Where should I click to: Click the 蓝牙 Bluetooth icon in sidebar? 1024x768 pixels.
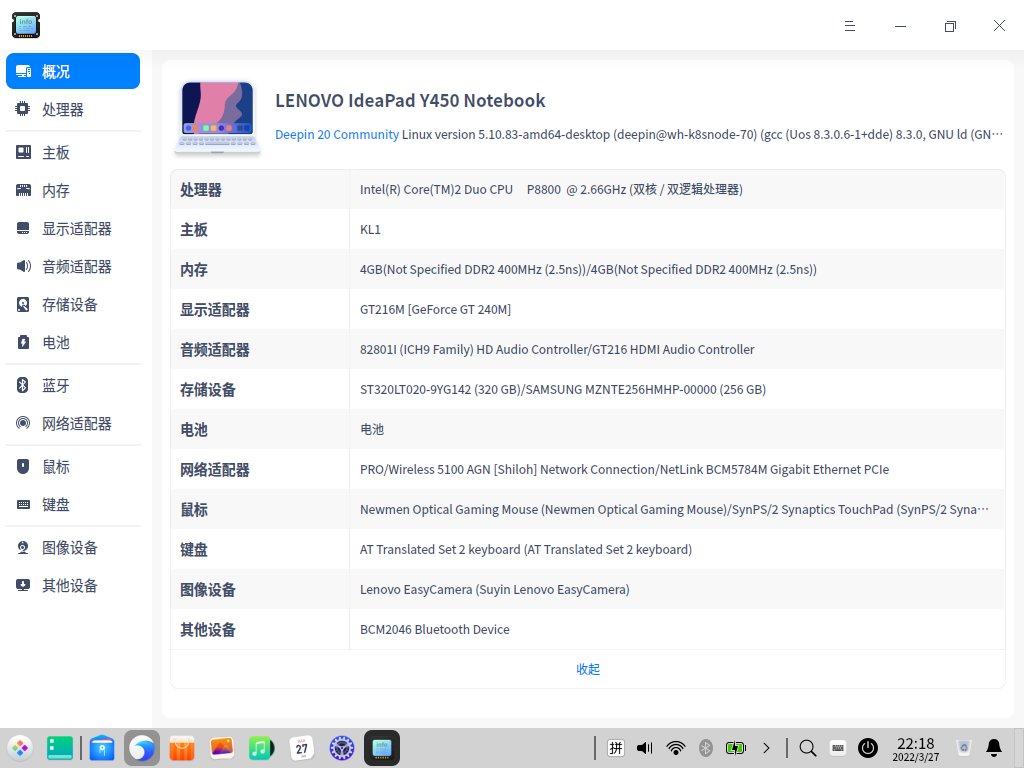pos(23,385)
